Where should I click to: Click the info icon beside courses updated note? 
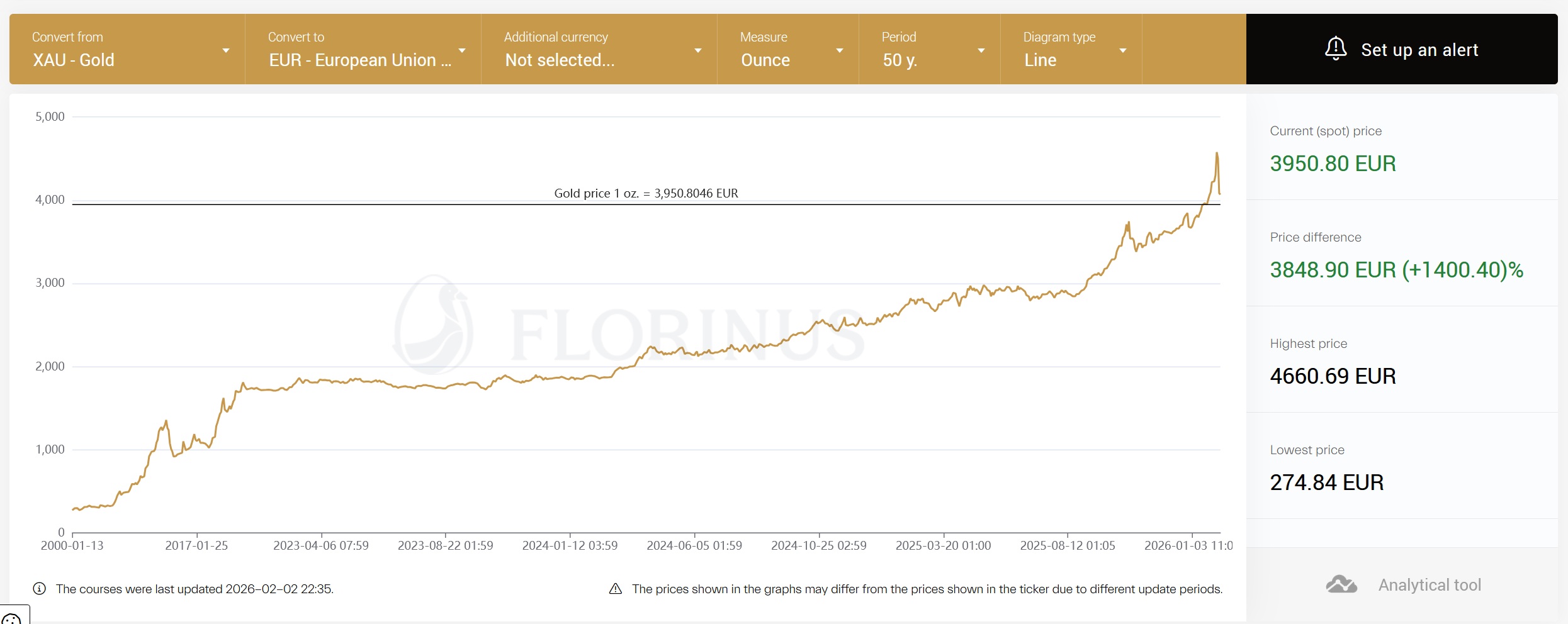tap(39, 589)
